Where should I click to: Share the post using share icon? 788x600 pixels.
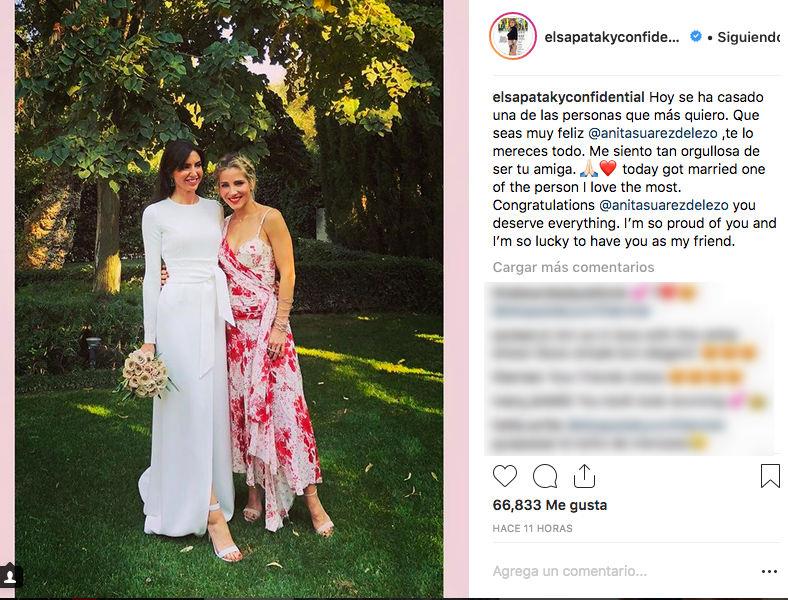[x=584, y=476]
